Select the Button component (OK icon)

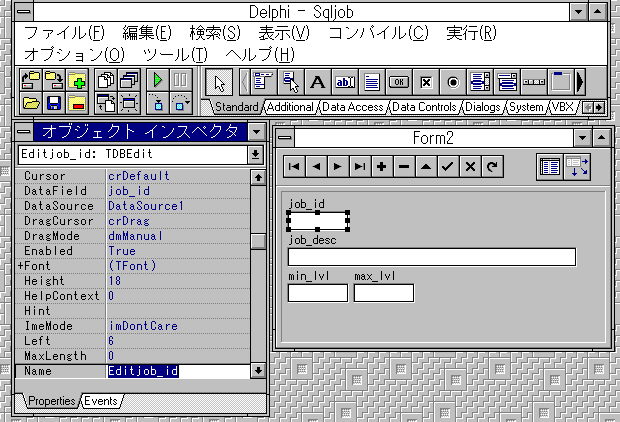(399, 82)
